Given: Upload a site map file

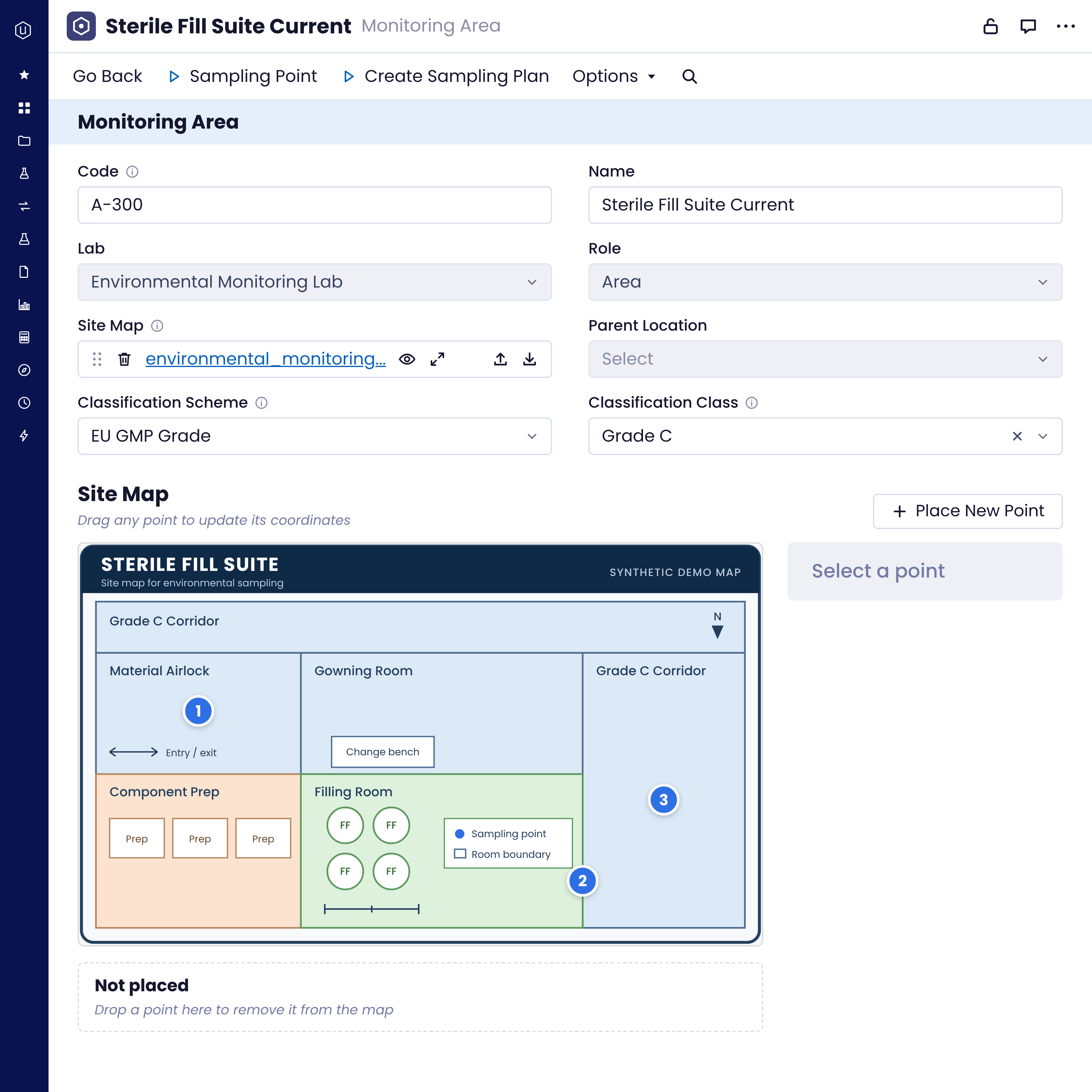Looking at the screenshot, I should 500,359.
